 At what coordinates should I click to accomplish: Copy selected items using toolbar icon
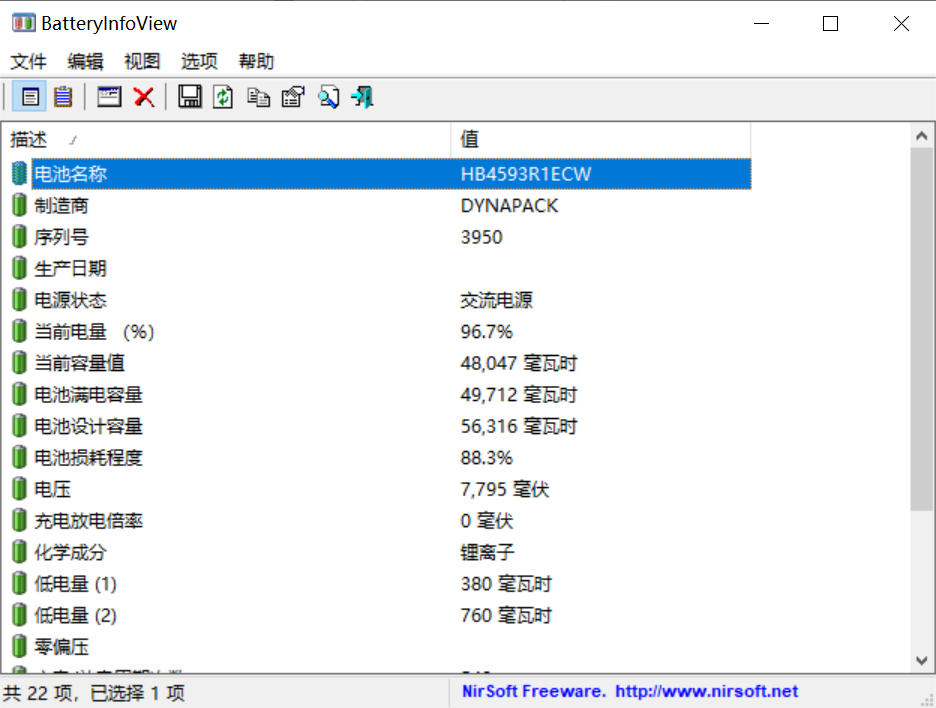(x=258, y=97)
